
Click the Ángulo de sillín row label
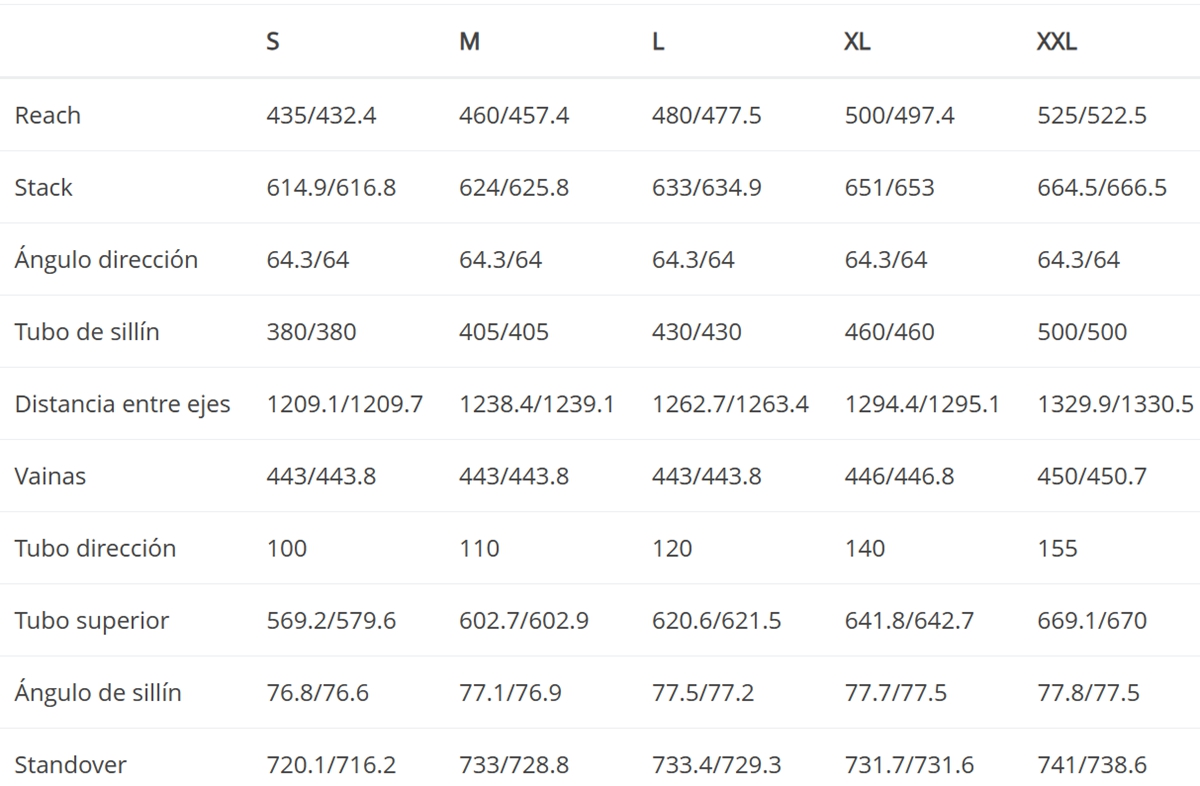tap(98, 692)
